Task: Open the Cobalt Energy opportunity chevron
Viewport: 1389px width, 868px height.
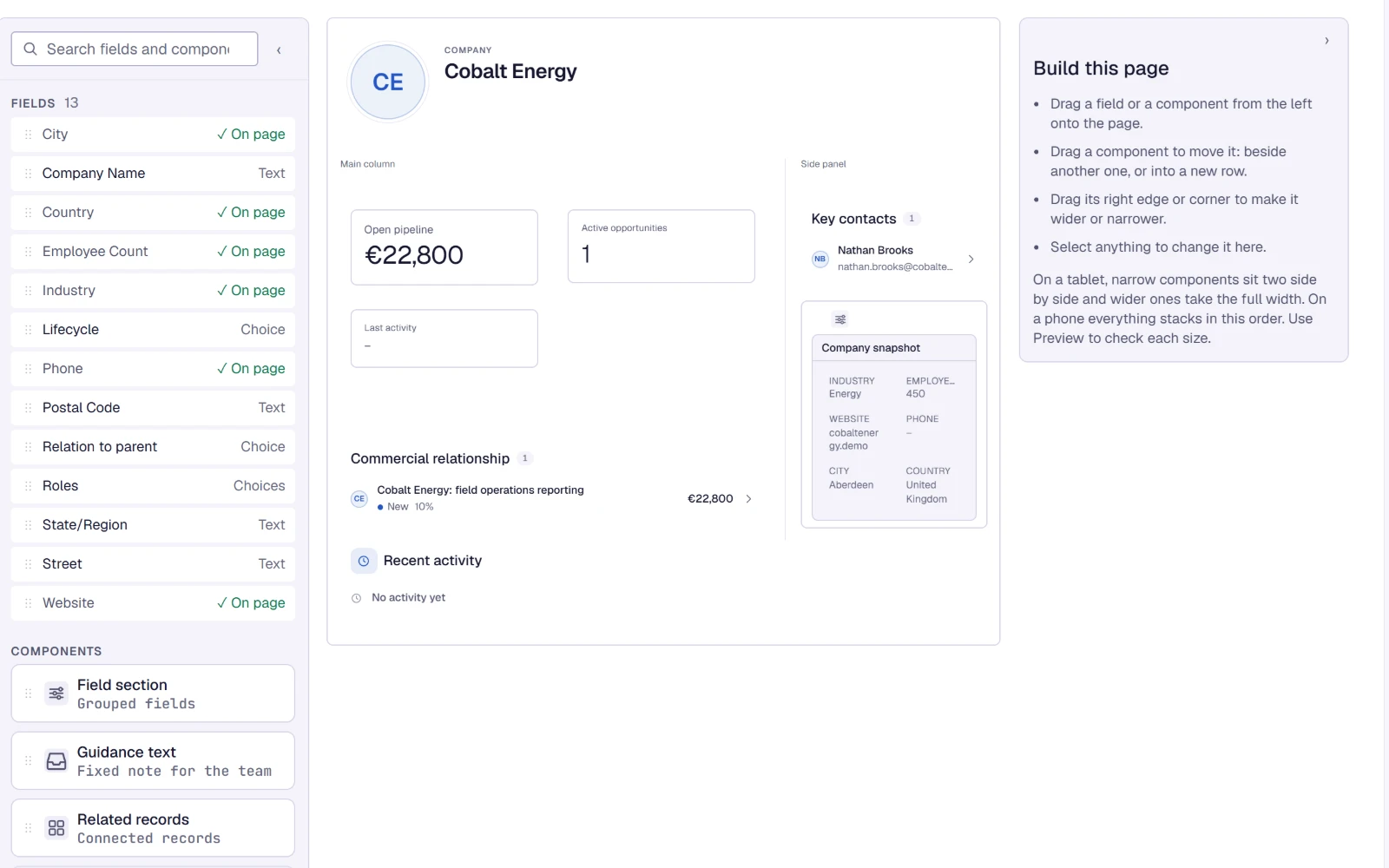Action: 748,499
